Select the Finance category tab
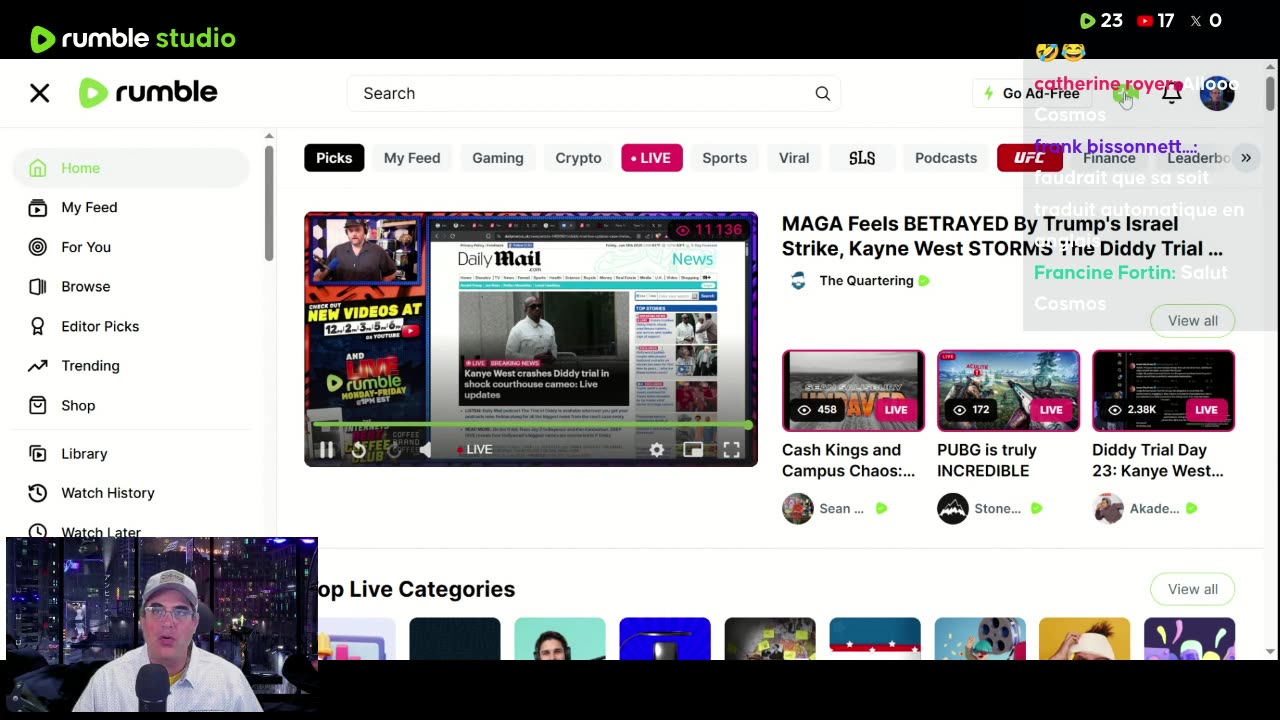Image resolution: width=1280 pixels, height=720 pixels. click(x=1109, y=158)
